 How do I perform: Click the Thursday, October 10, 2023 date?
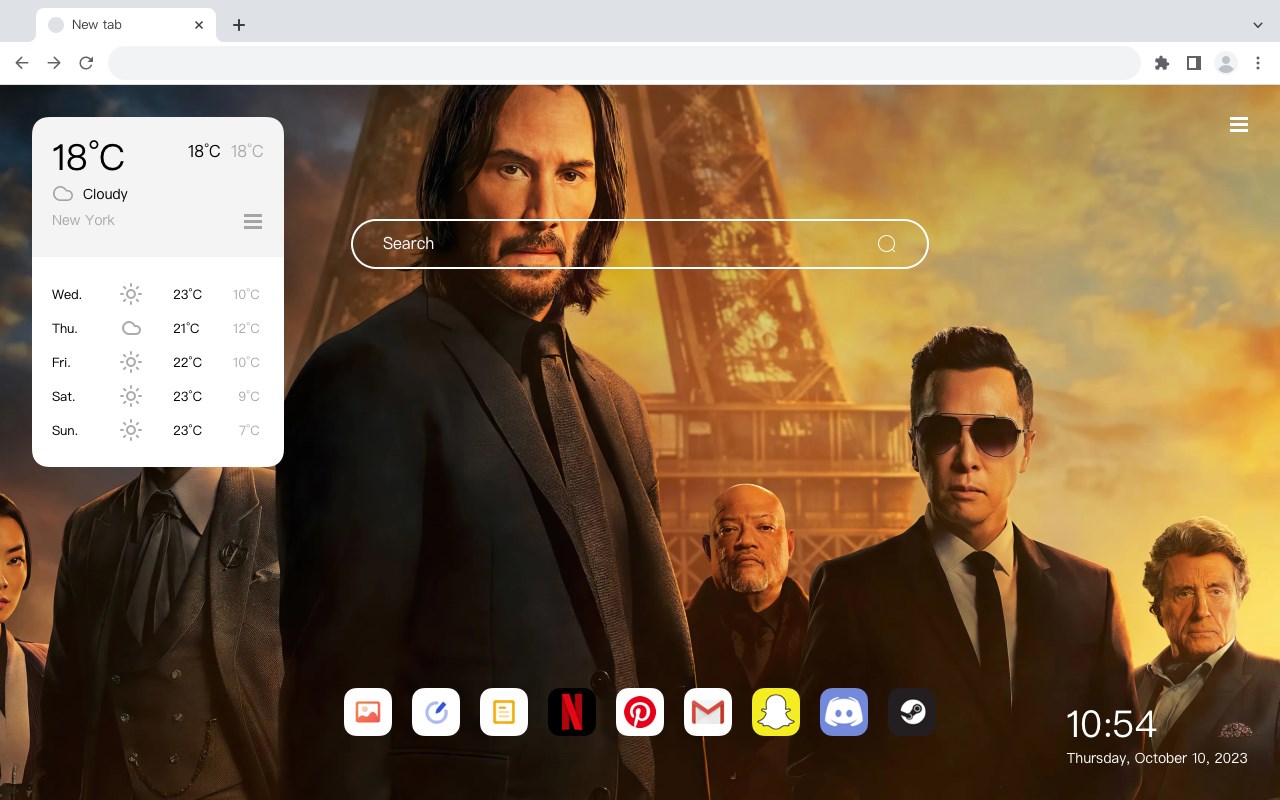[x=1157, y=758]
